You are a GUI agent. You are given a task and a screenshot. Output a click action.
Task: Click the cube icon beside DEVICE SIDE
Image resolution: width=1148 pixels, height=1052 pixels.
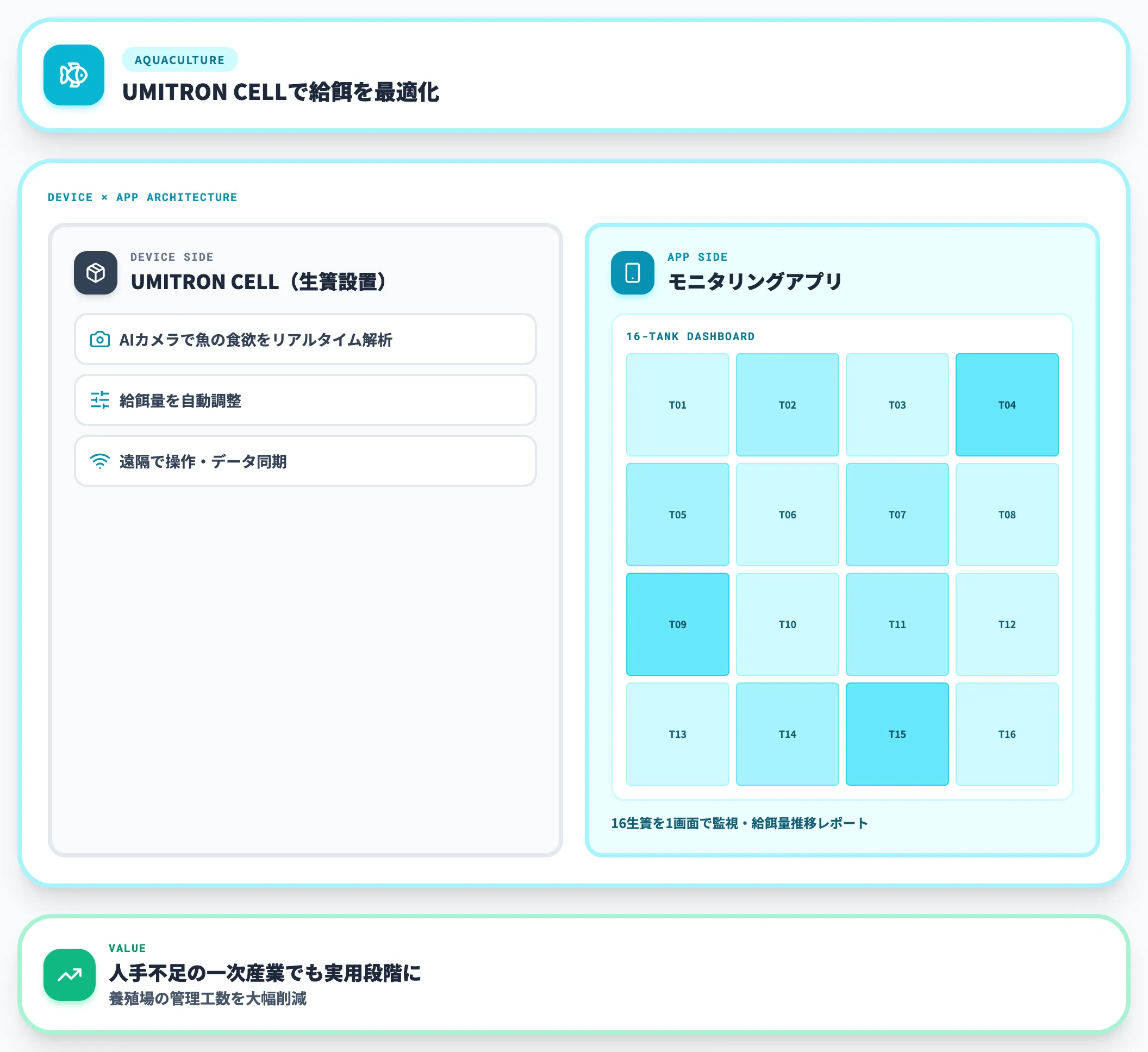96,273
